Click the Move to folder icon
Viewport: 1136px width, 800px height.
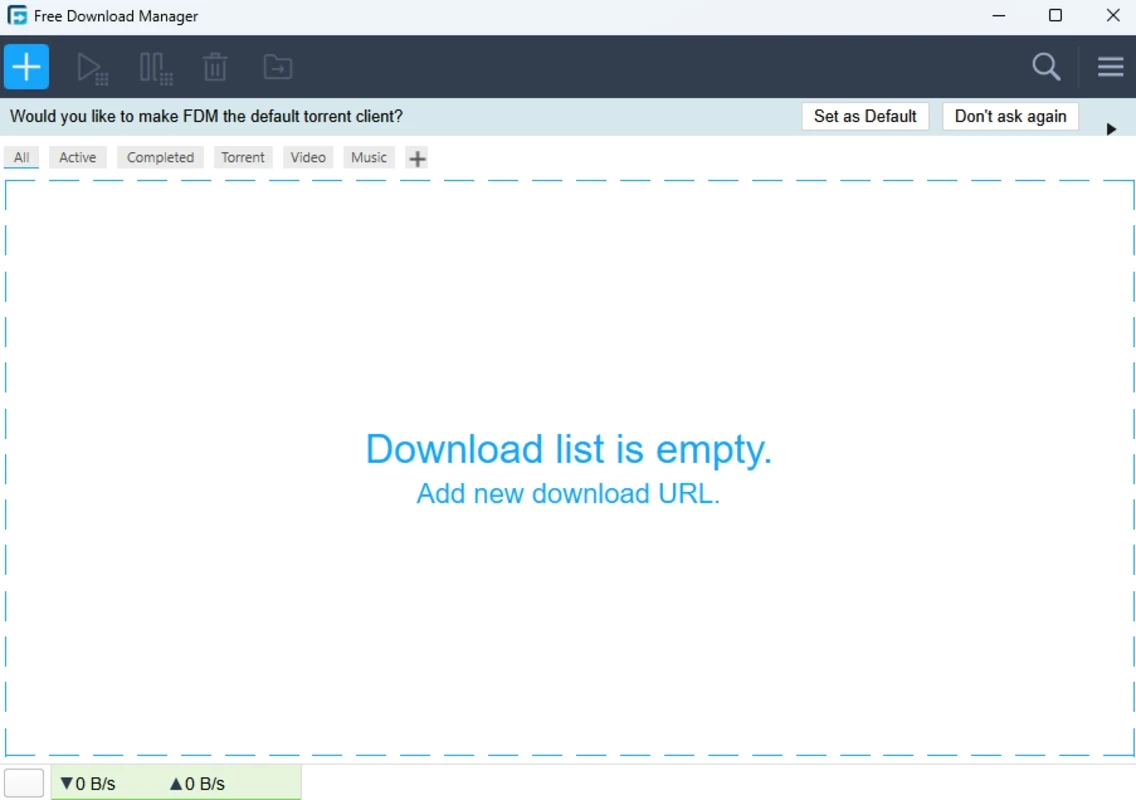278,67
